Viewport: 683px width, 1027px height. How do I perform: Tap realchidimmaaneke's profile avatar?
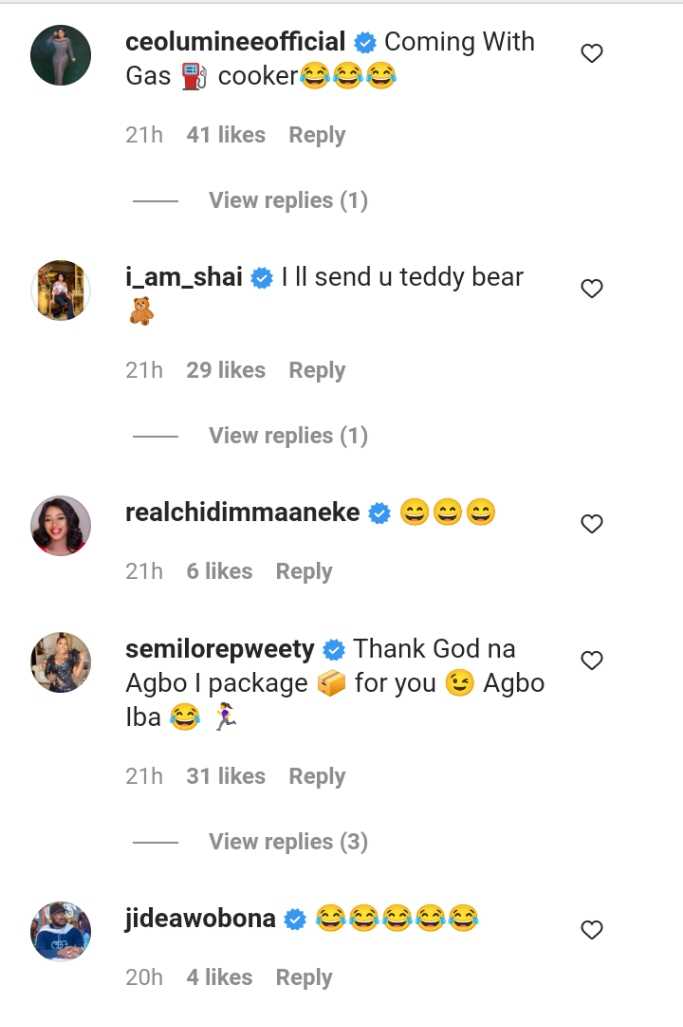point(61,525)
